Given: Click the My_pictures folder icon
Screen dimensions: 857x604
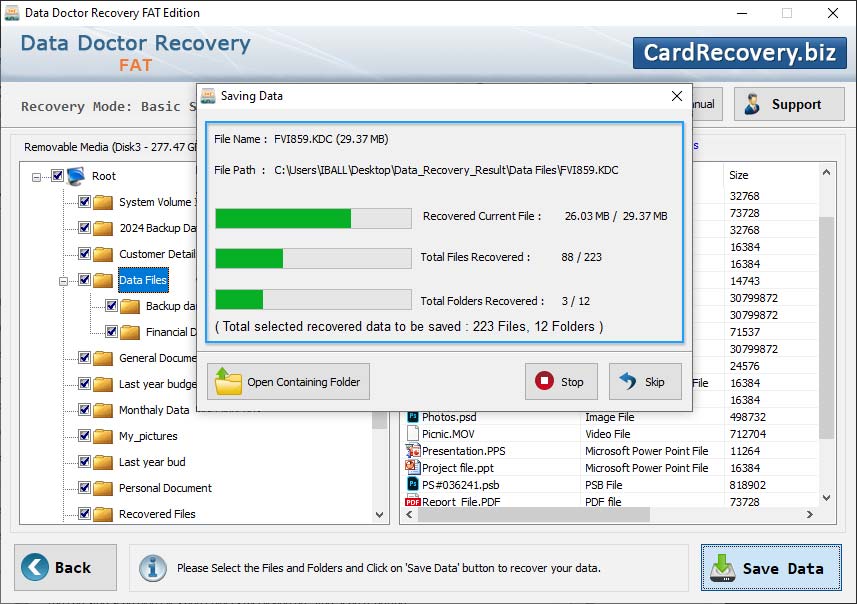Looking at the screenshot, I should coord(103,436).
